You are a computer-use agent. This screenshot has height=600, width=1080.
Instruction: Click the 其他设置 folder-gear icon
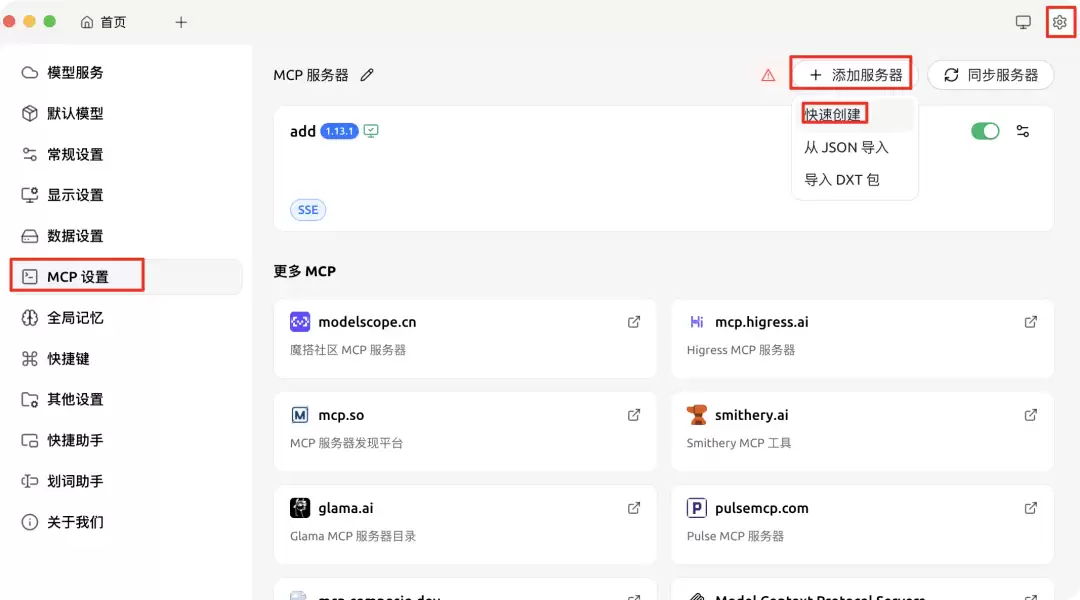[x=30, y=400]
